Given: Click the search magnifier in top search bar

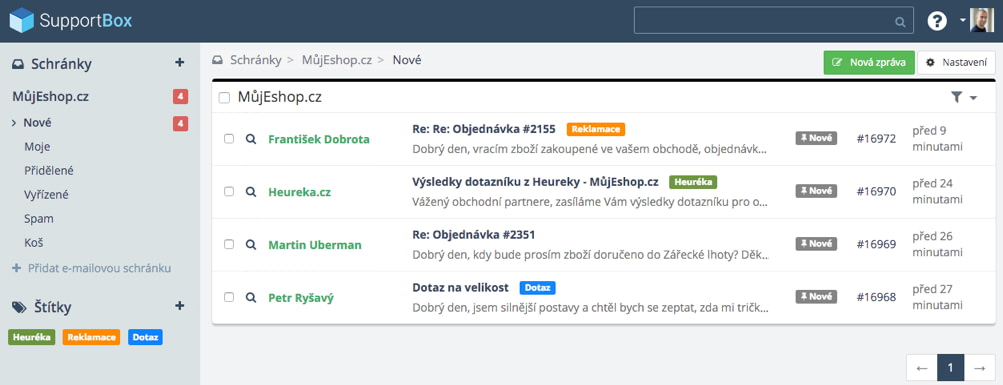Looking at the screenshot, I should [x=900, y=22].
